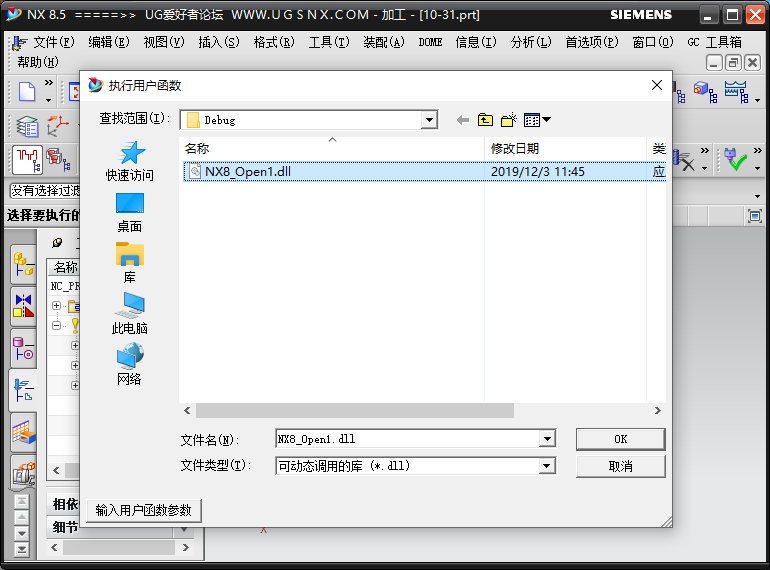Select 快速访问 in places sidebar

[x=130, y=162]
